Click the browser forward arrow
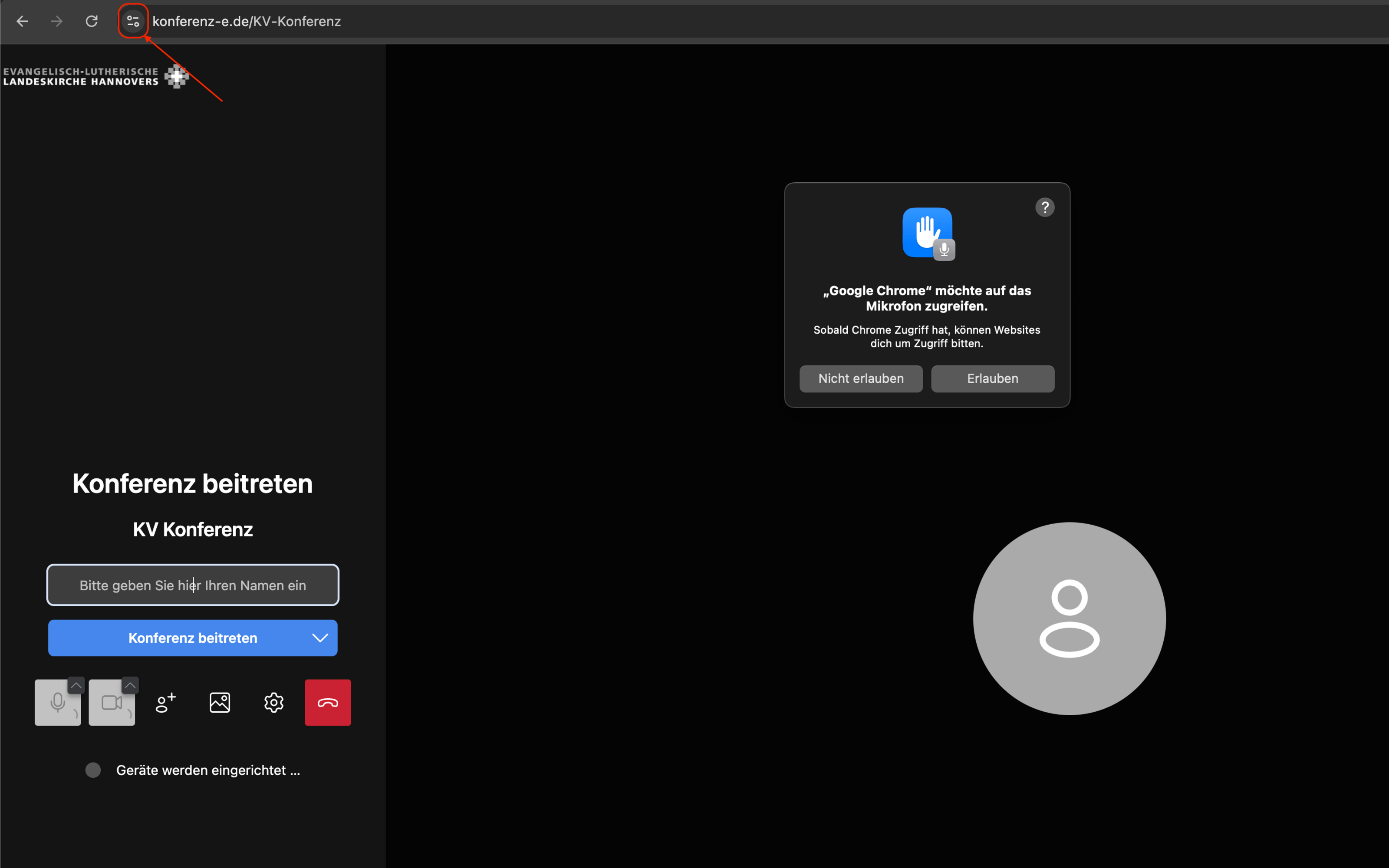 click(56, 21)
